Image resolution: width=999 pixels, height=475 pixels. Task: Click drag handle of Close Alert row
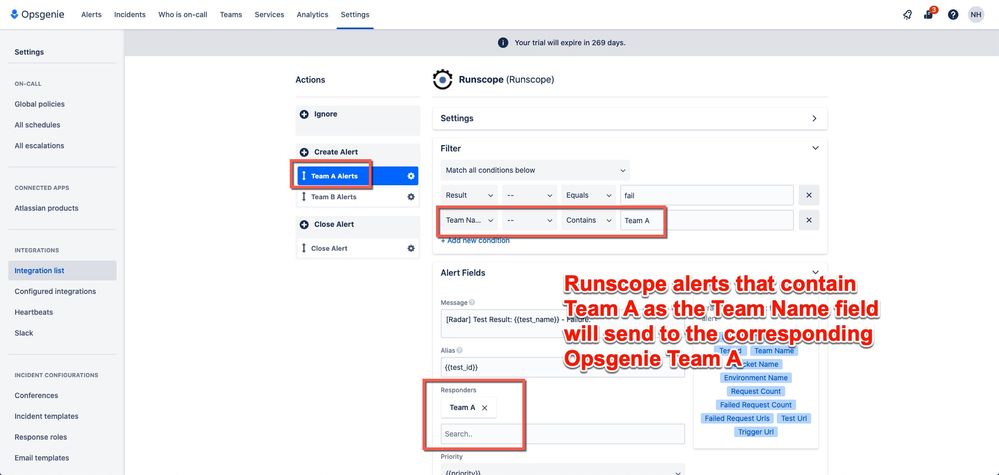(304, 248)
